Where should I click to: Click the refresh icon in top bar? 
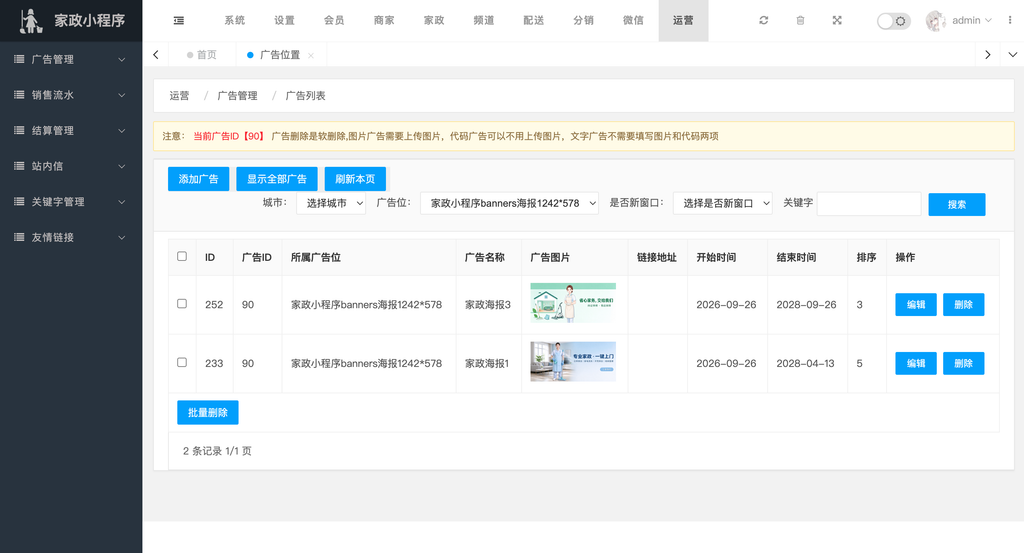(x=763, y=20)
